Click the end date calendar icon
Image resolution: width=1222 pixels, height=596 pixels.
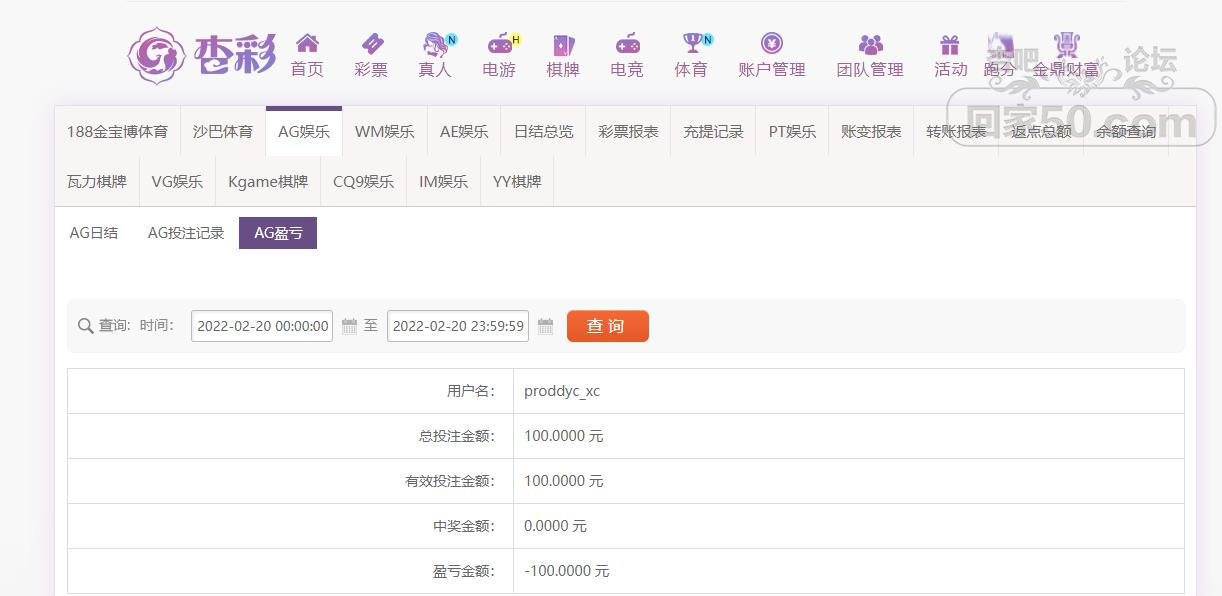tap(545, 326)
